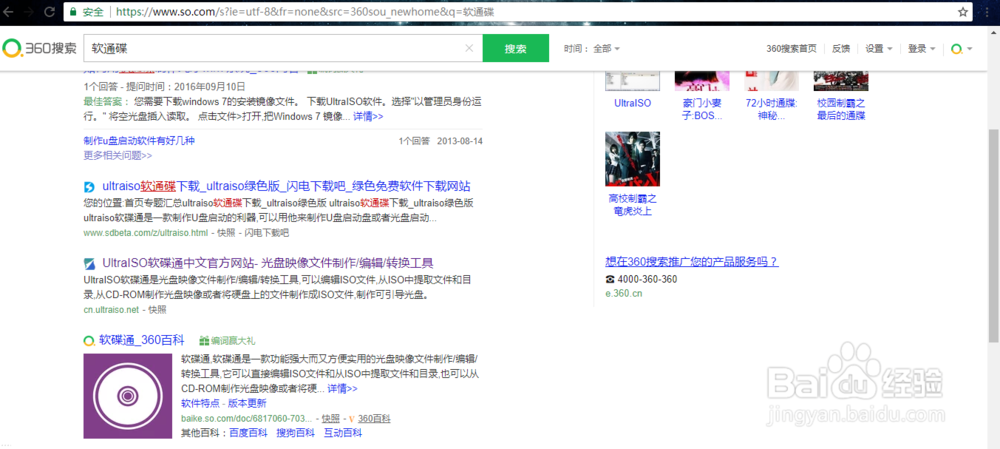Click 快照 link under sdbeta result

click(226, 233)
